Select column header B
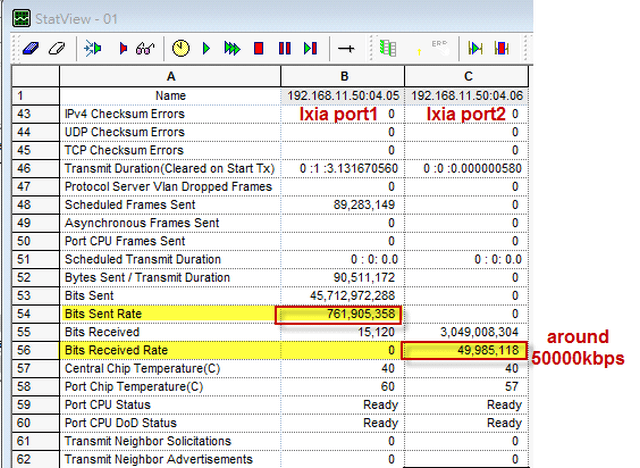Screen dimensions: 640x468 click(x=343, y=76)
